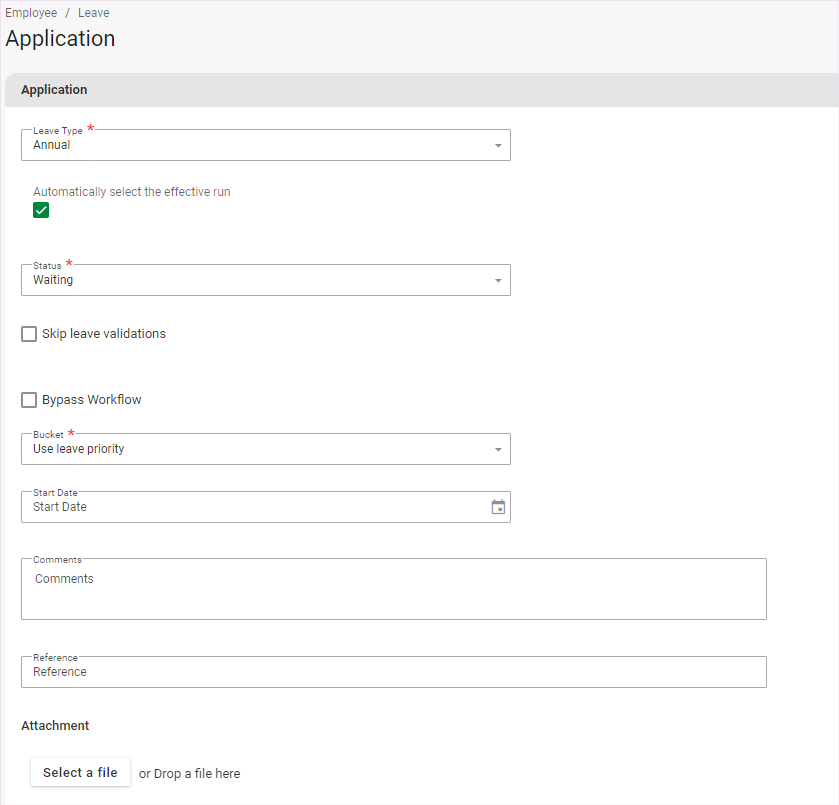Image resolution: width=839 pixels, height=805 pixels.
Task: Uncheck Automatically select the effective run
Action: click(x=41, y=210)
